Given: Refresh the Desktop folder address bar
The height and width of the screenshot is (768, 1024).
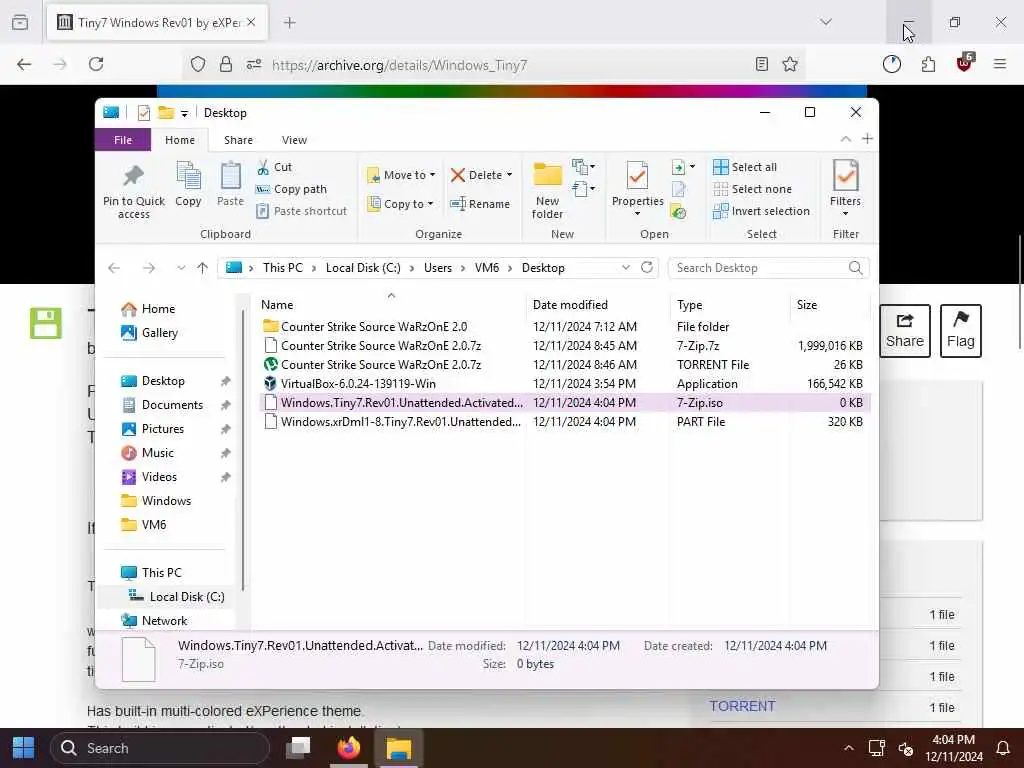Looking at the screenshot, I should (x=647, y=268).
